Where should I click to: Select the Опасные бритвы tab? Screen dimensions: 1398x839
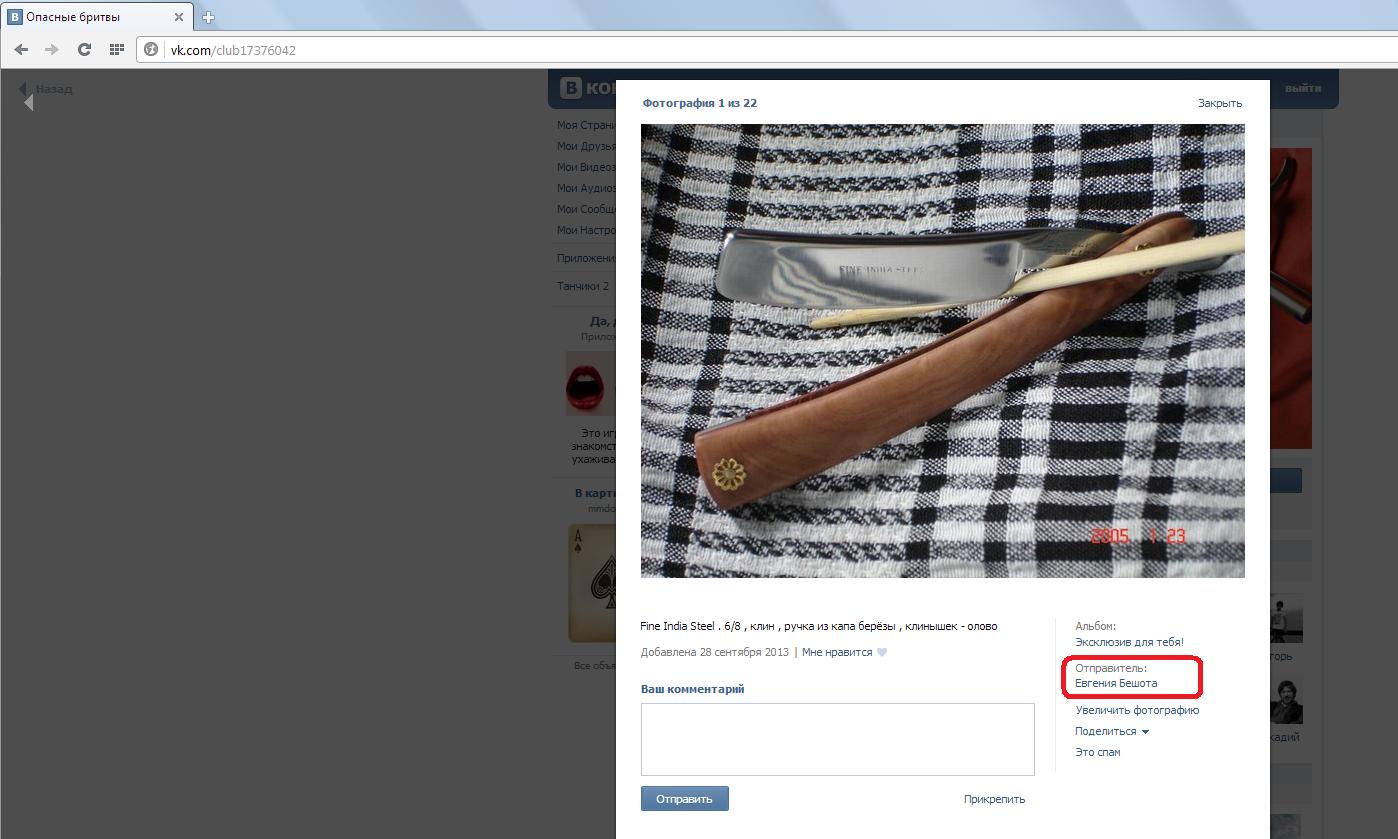[x=90, y=17]
